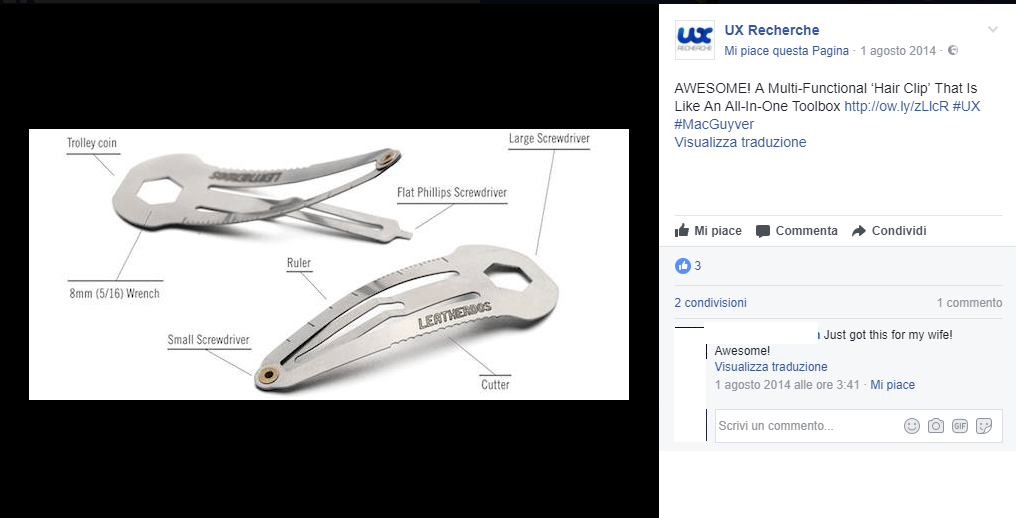Translate post with Visualizza traduzione
The height and width of the screenshot is (518, 1016).
[x=741, y=142]
